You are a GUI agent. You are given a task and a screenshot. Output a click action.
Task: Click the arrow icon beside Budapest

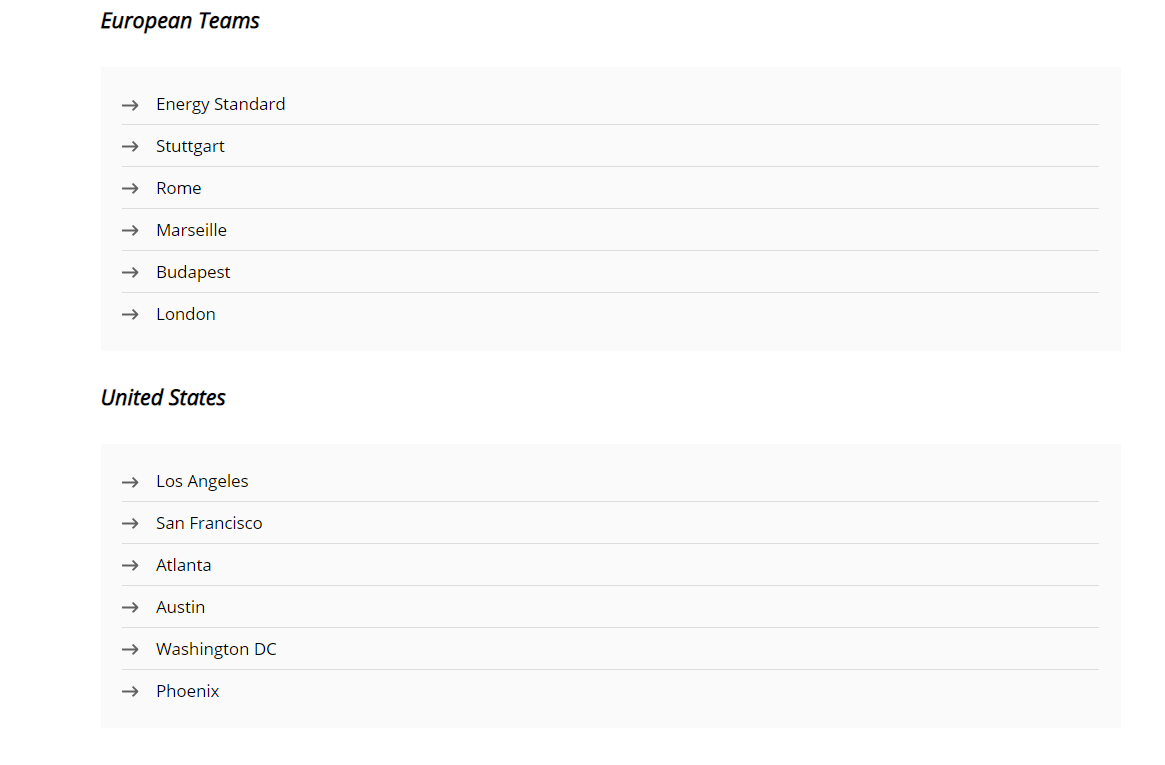coord(130,273)
